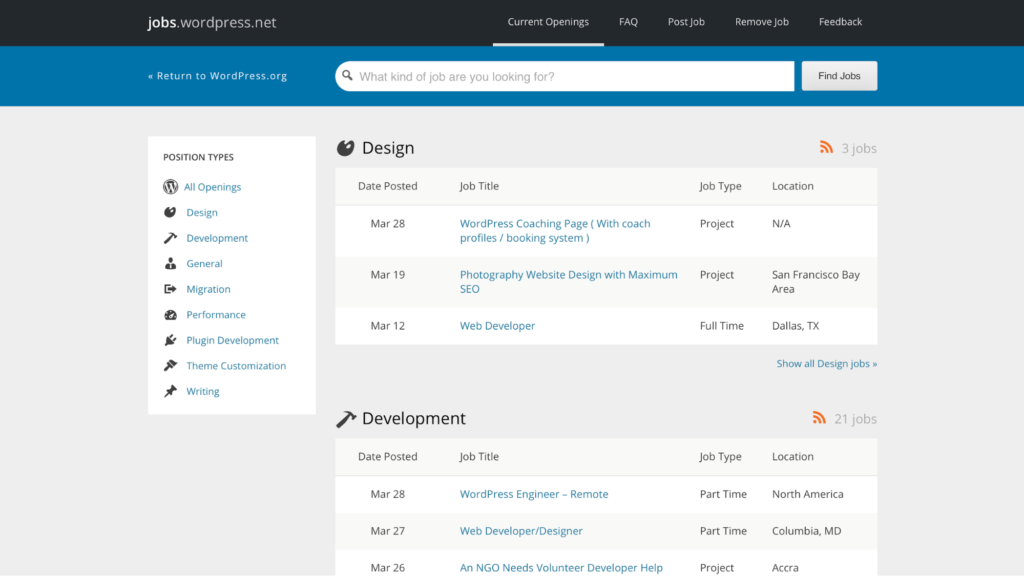Click the Development section heading text
The image size is (1024, 576).
click(x=413, y=419)
